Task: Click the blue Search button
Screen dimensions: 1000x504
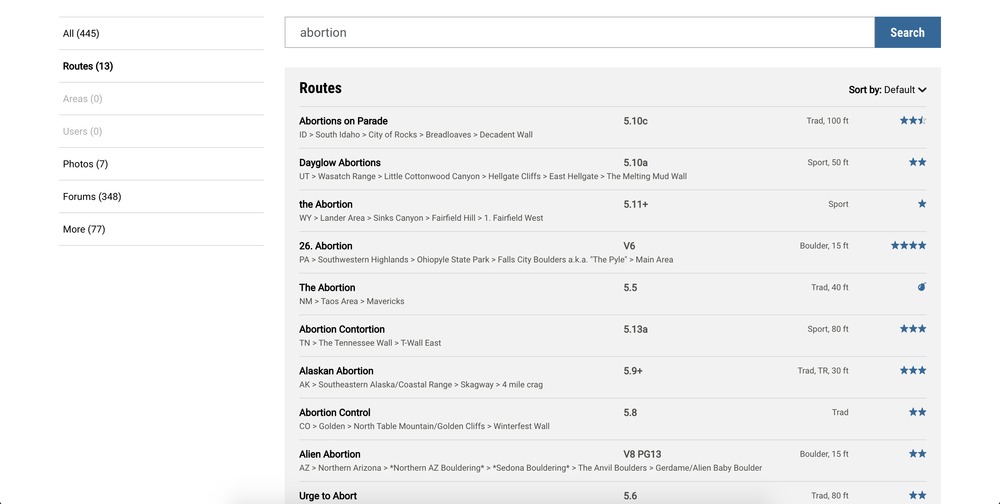Action: 907,33
